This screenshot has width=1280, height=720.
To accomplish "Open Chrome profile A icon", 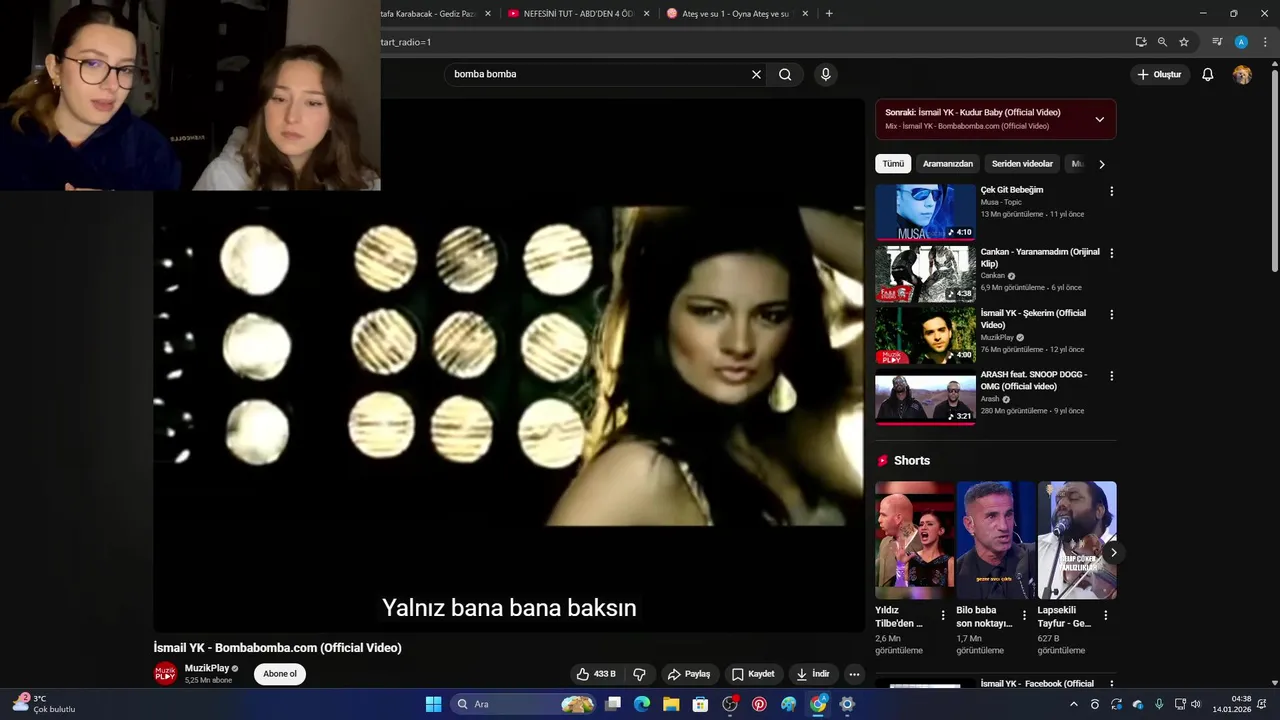I will click(x=1241, y=42).
